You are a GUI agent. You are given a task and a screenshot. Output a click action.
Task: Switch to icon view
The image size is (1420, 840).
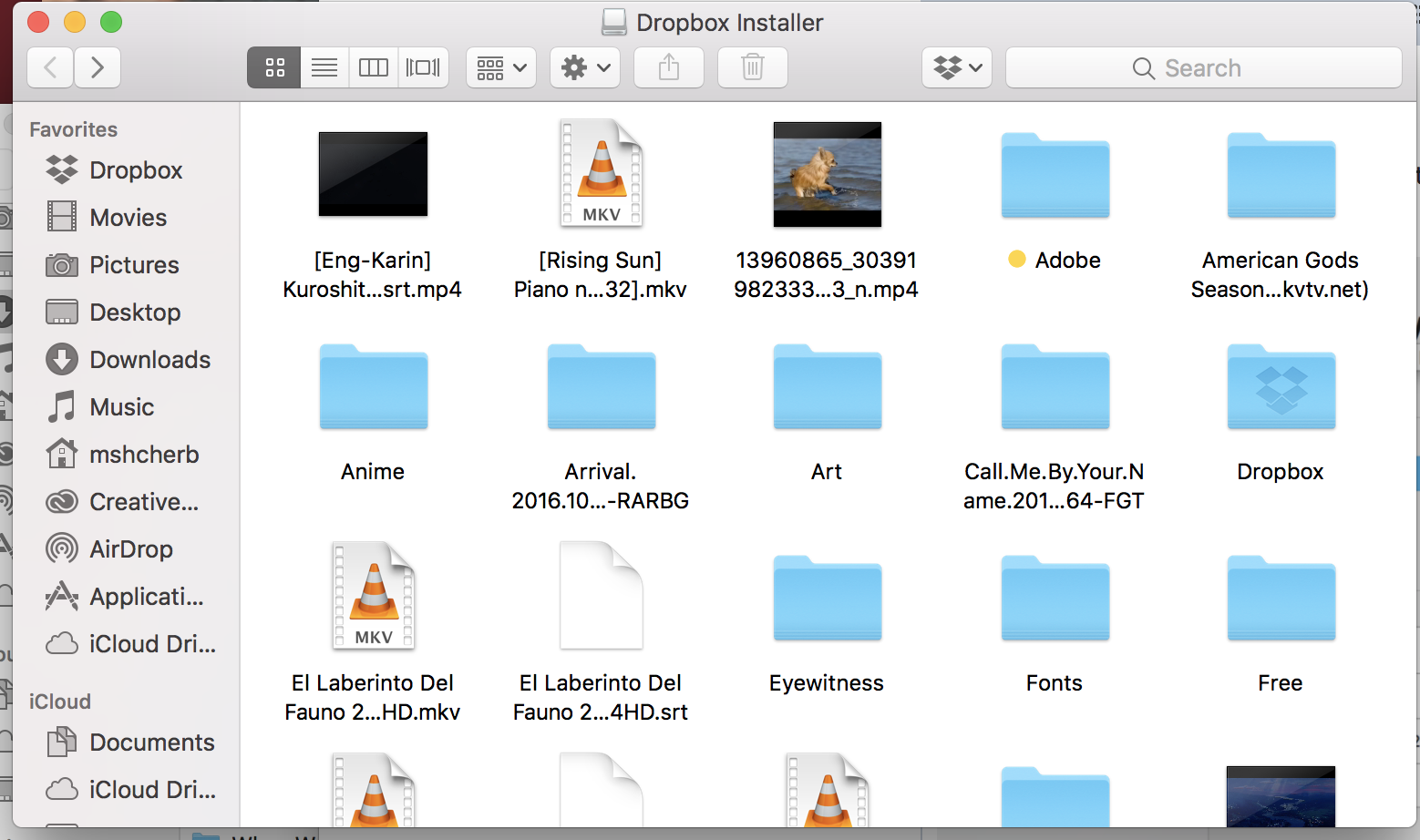274,67
